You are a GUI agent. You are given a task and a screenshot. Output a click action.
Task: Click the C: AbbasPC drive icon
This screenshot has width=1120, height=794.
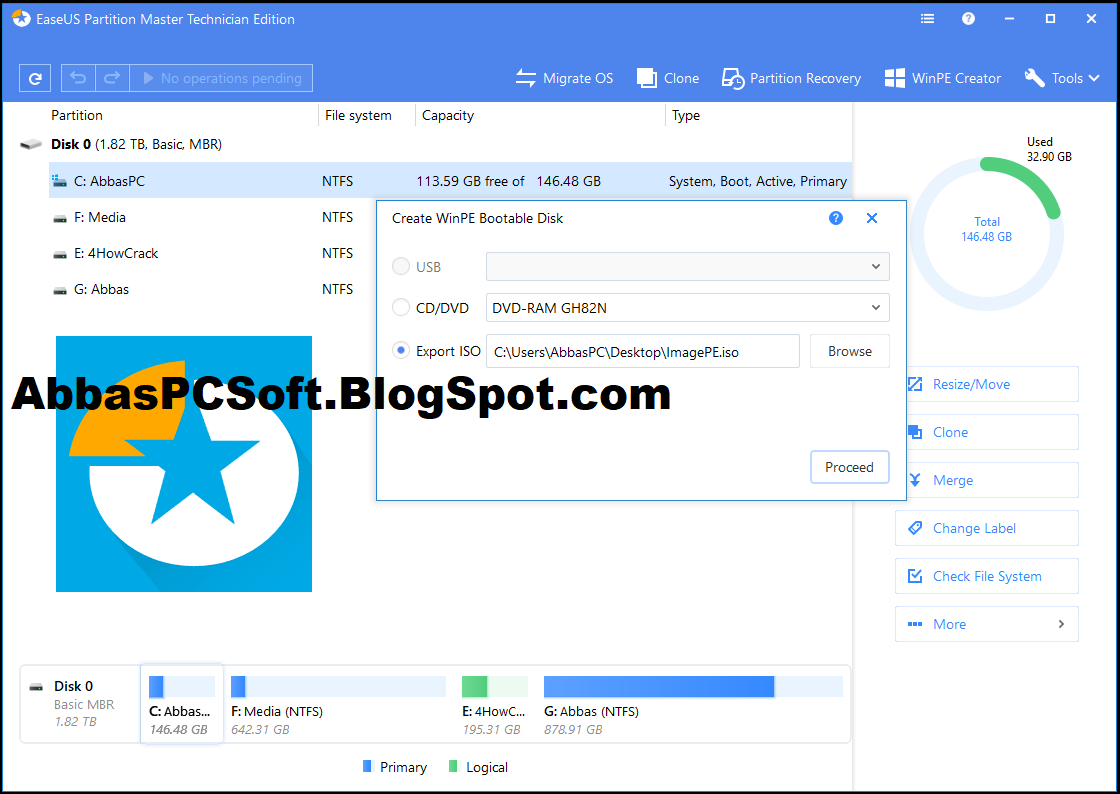tap(59, 181)
